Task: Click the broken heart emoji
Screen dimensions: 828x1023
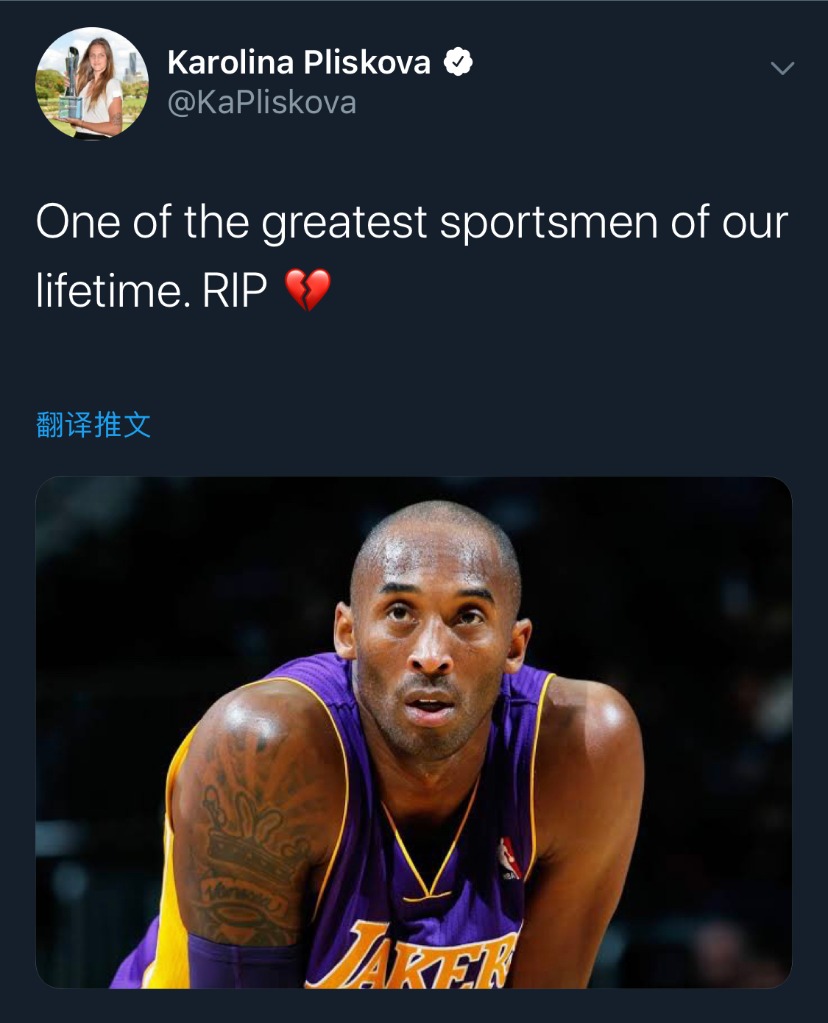Action: pos(308,290)
